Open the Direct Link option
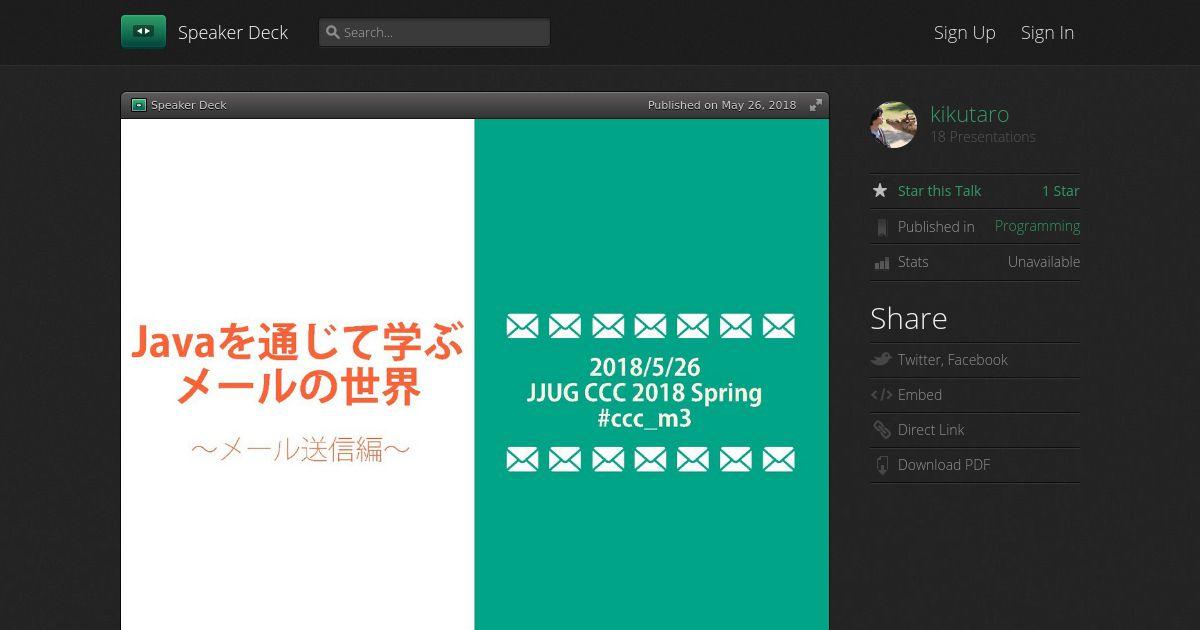The image size is (1200, 630). 931,430
